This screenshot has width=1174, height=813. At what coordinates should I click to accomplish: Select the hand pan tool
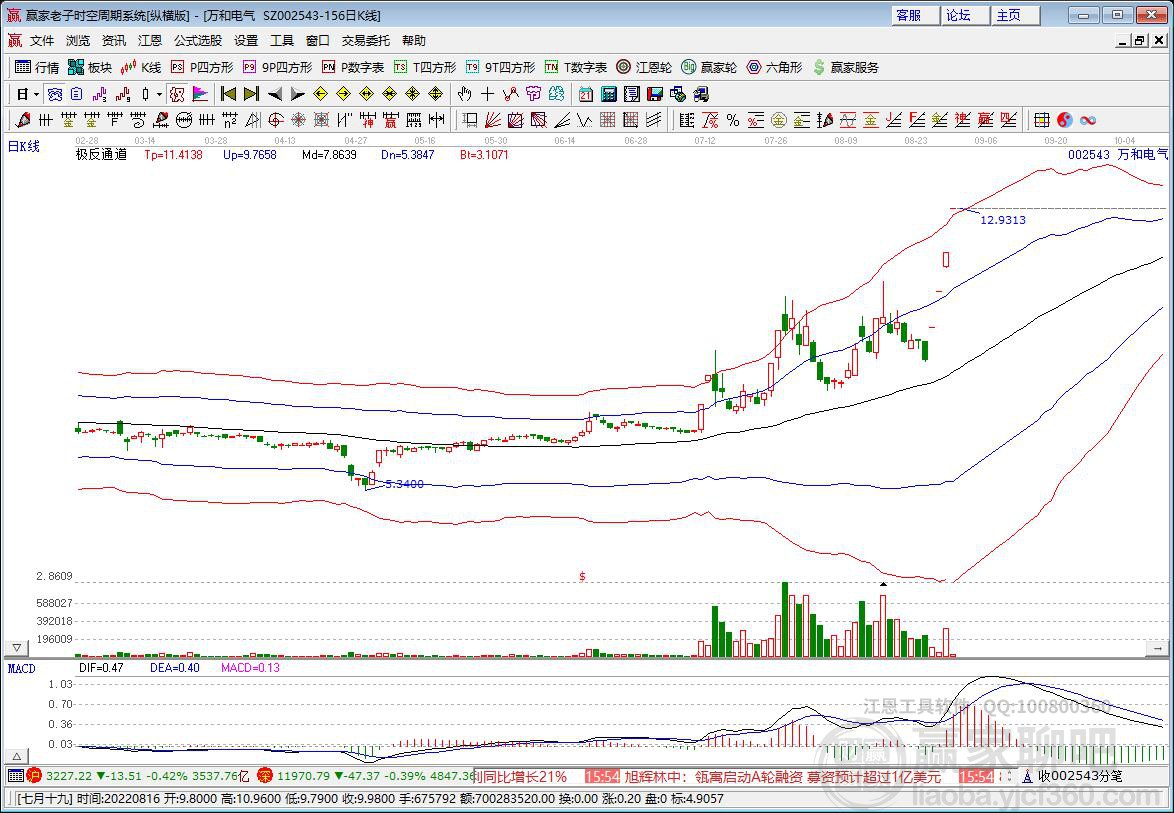point(465,94)
